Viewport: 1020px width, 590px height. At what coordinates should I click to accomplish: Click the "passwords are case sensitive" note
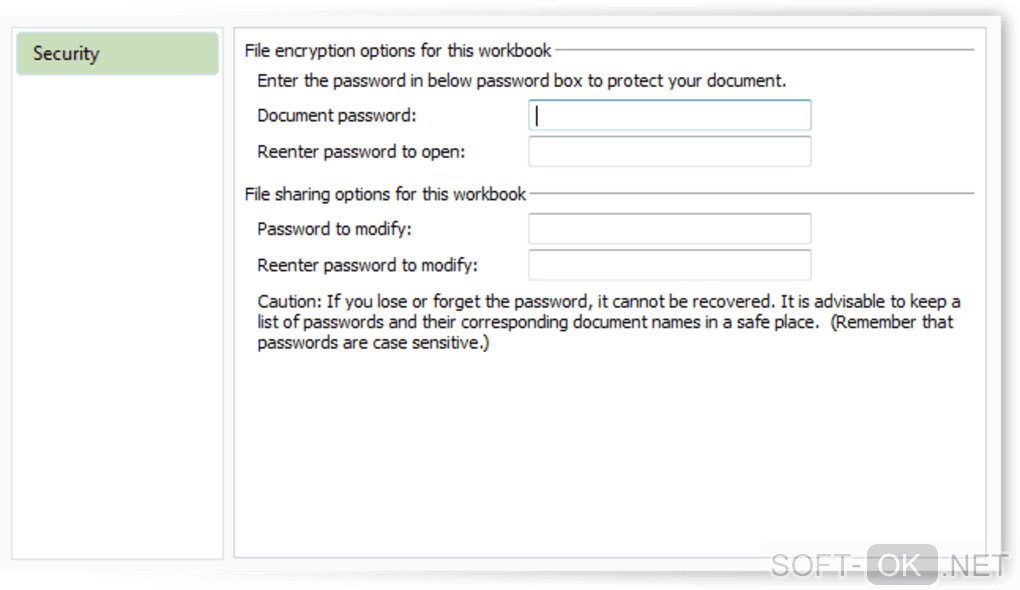click(373, 344)
